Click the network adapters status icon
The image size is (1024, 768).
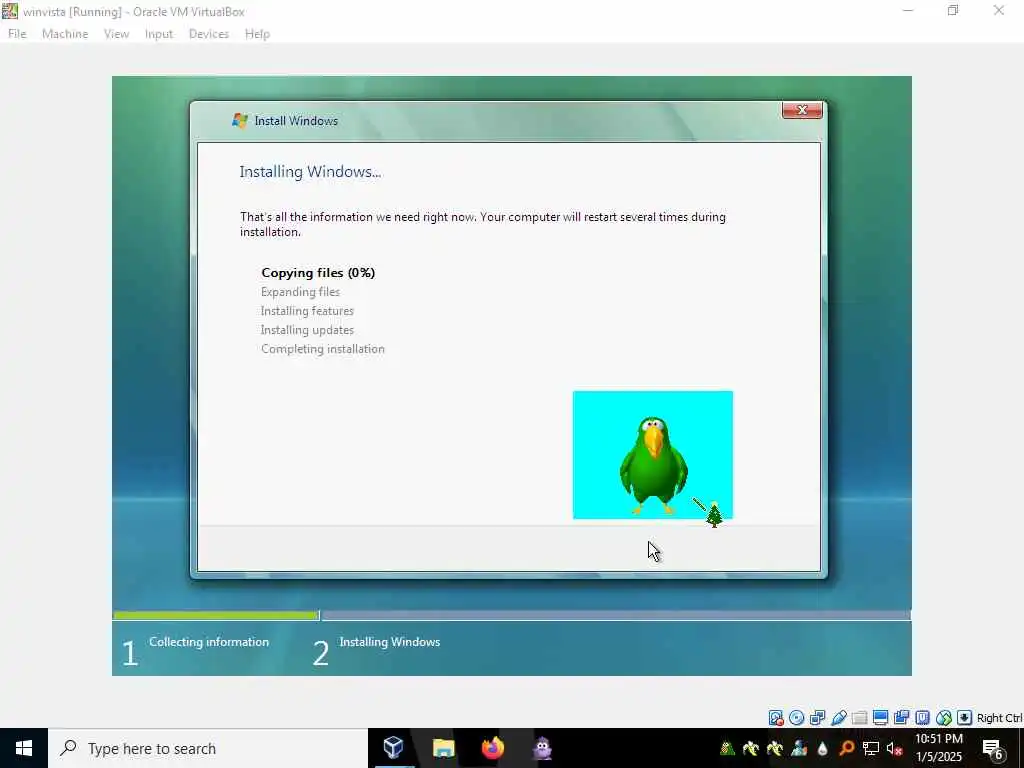click(818, 718)
